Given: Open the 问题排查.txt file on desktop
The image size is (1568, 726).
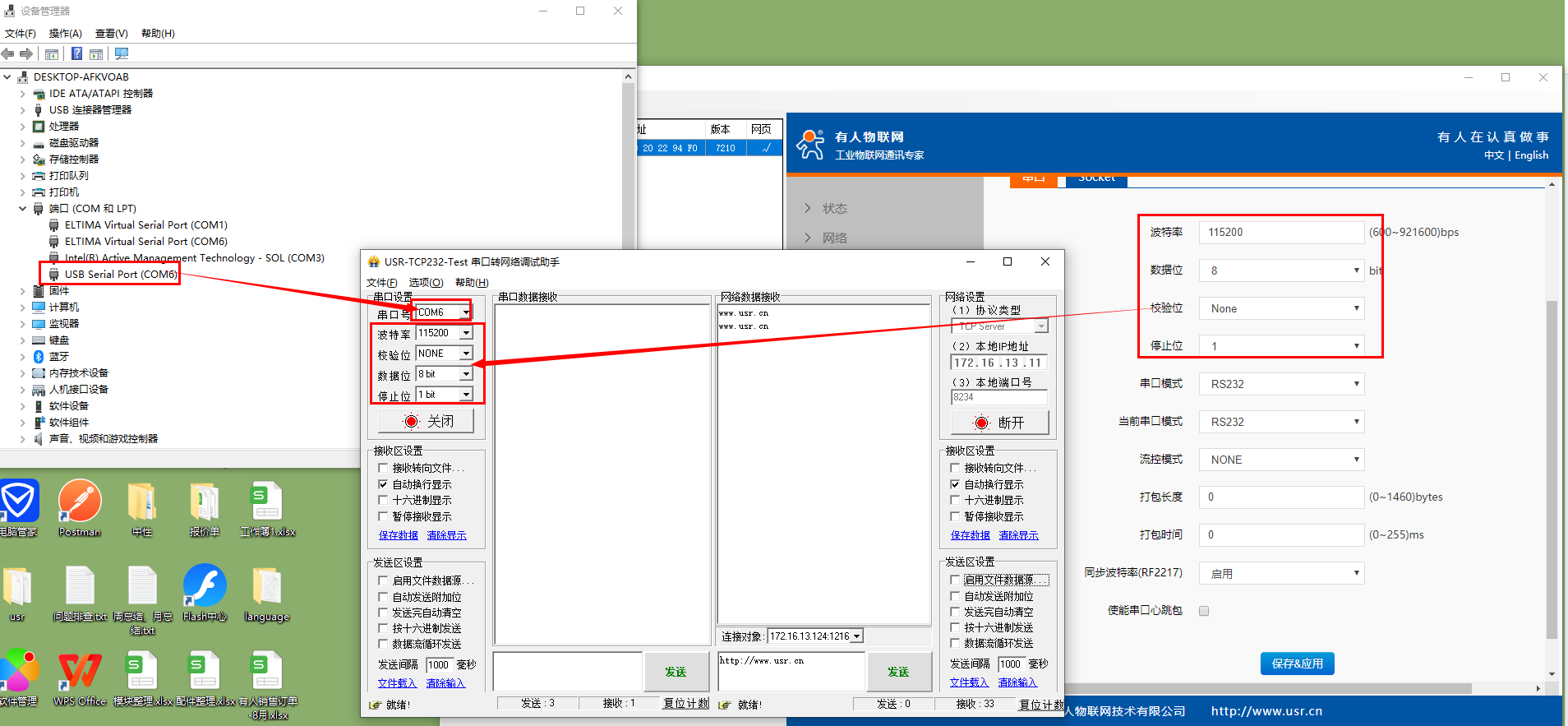Looking at the screenshot, I should pos(80,586).
